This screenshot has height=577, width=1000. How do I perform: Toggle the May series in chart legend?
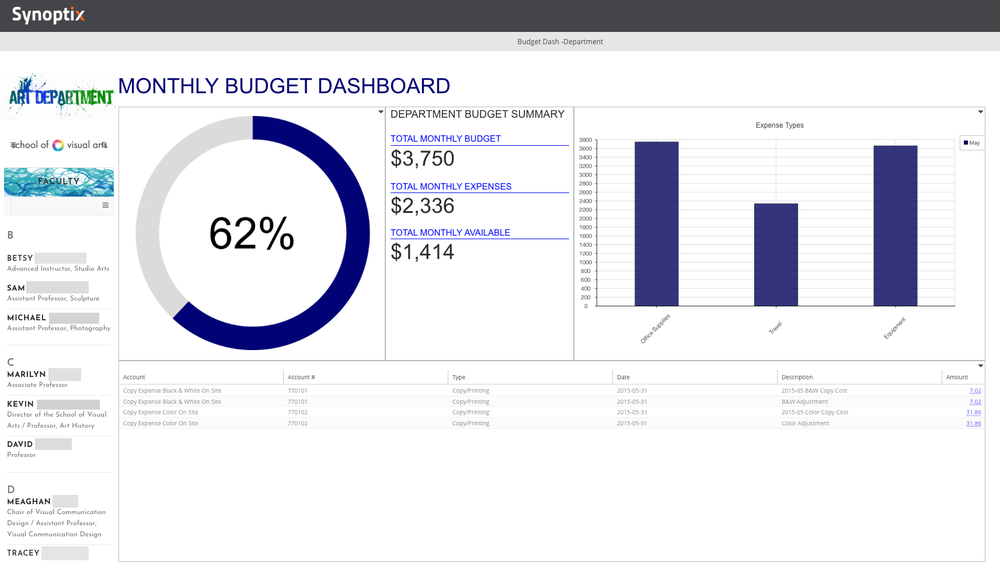point(971,142)
